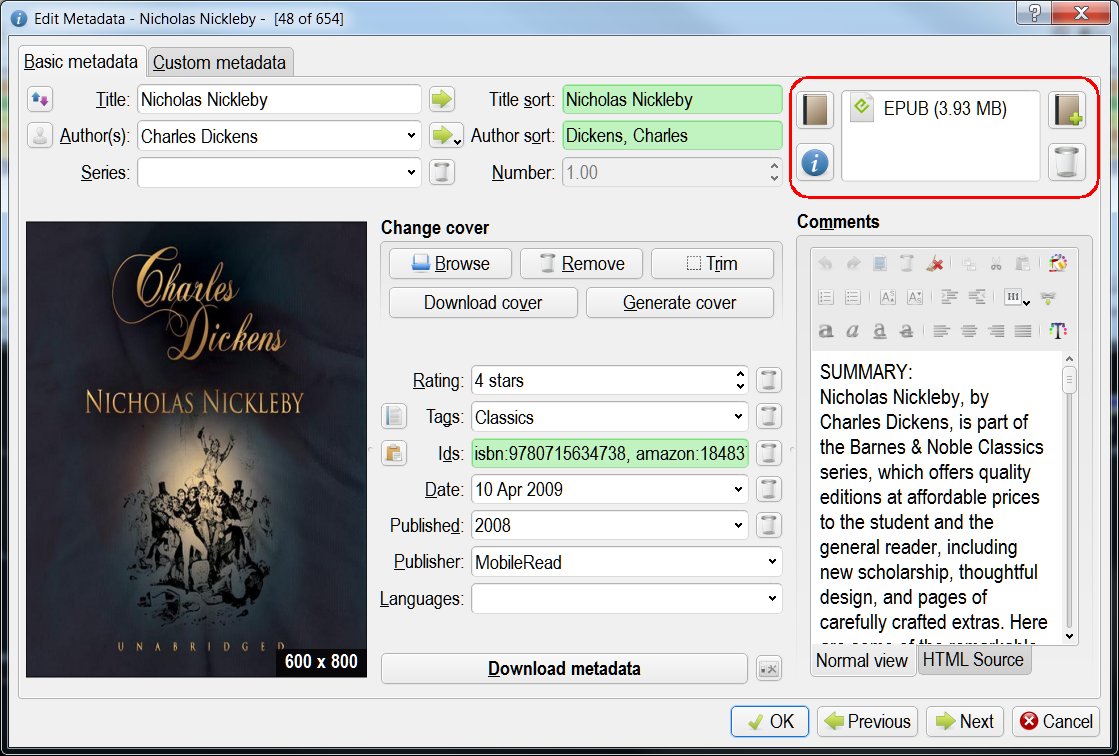Click the Download cover button

(x=483, y=303)
